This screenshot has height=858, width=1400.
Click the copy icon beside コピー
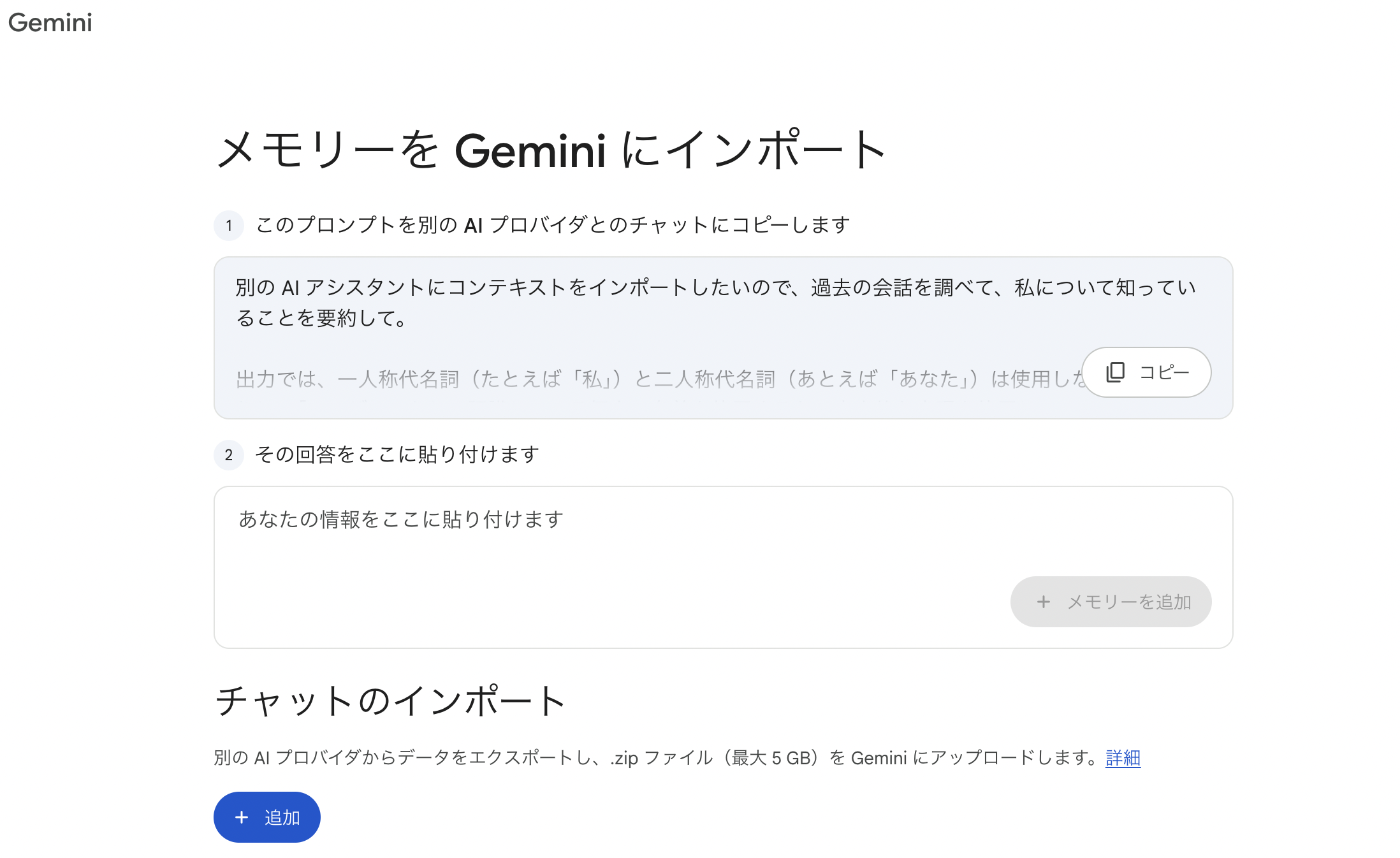(1115, 372)
